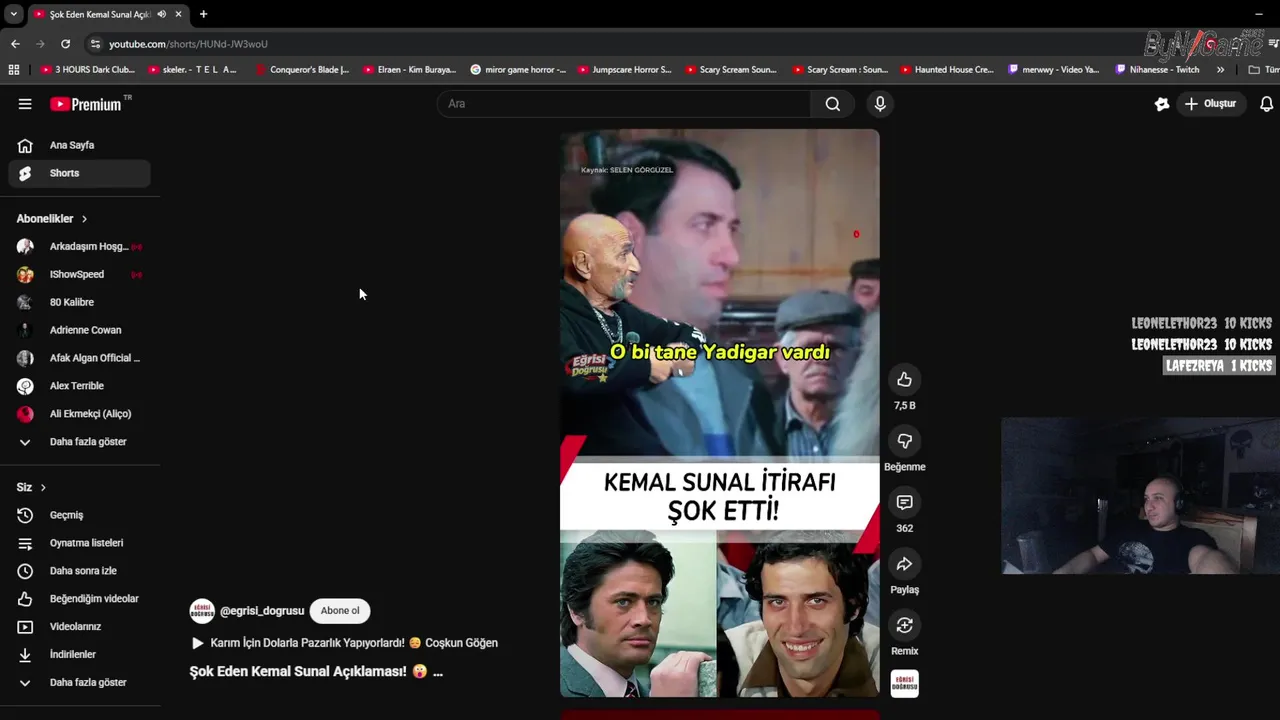
Task: Click the egrisi_dogrusu channel avatar
Action: point(202,611)
